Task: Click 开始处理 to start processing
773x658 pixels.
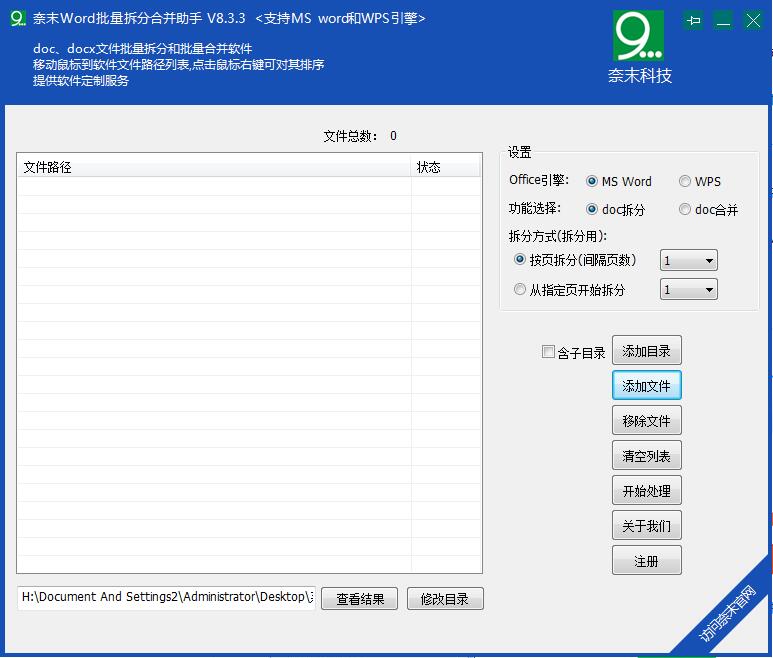Action: [646, 491]
